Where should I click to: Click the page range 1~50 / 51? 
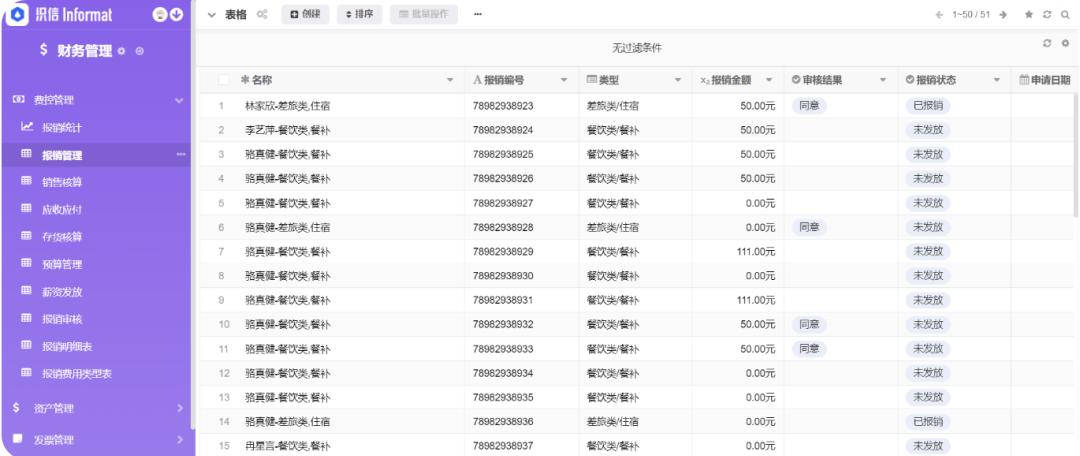971,14
